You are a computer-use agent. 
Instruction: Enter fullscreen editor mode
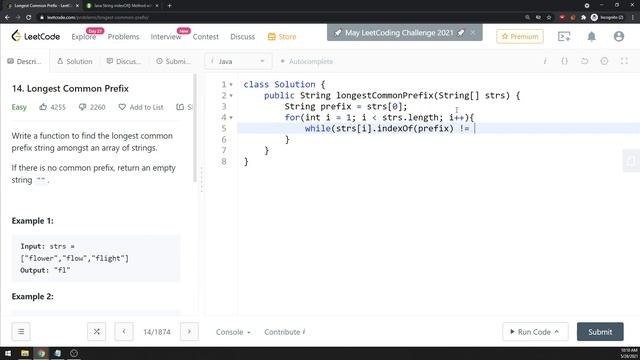[x=624, y=61]
